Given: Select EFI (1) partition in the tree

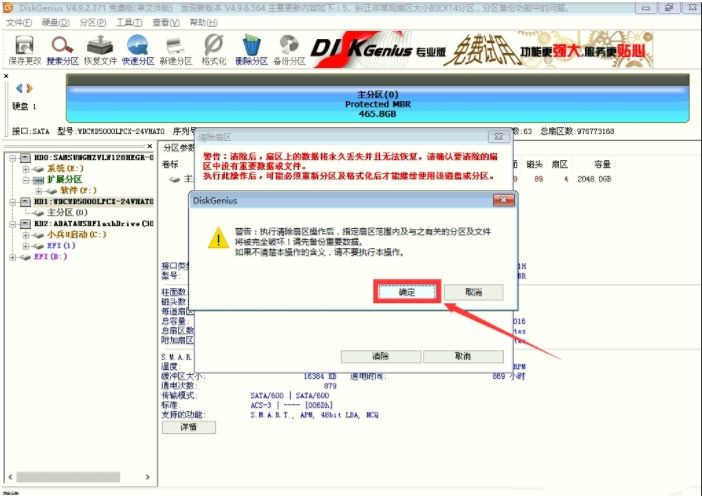Looking at the screenshot, I should coord(61,245).
